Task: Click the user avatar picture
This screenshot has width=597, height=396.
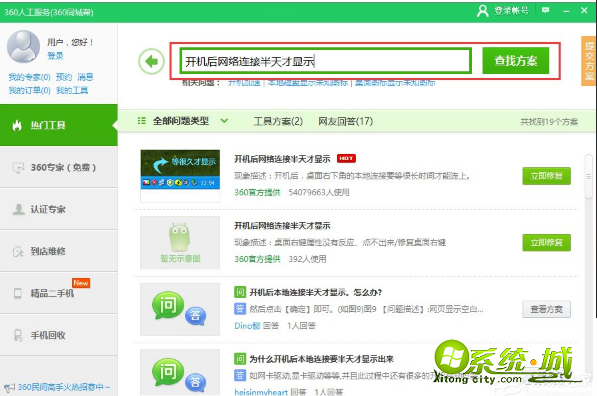Action: tap(23, 46)
